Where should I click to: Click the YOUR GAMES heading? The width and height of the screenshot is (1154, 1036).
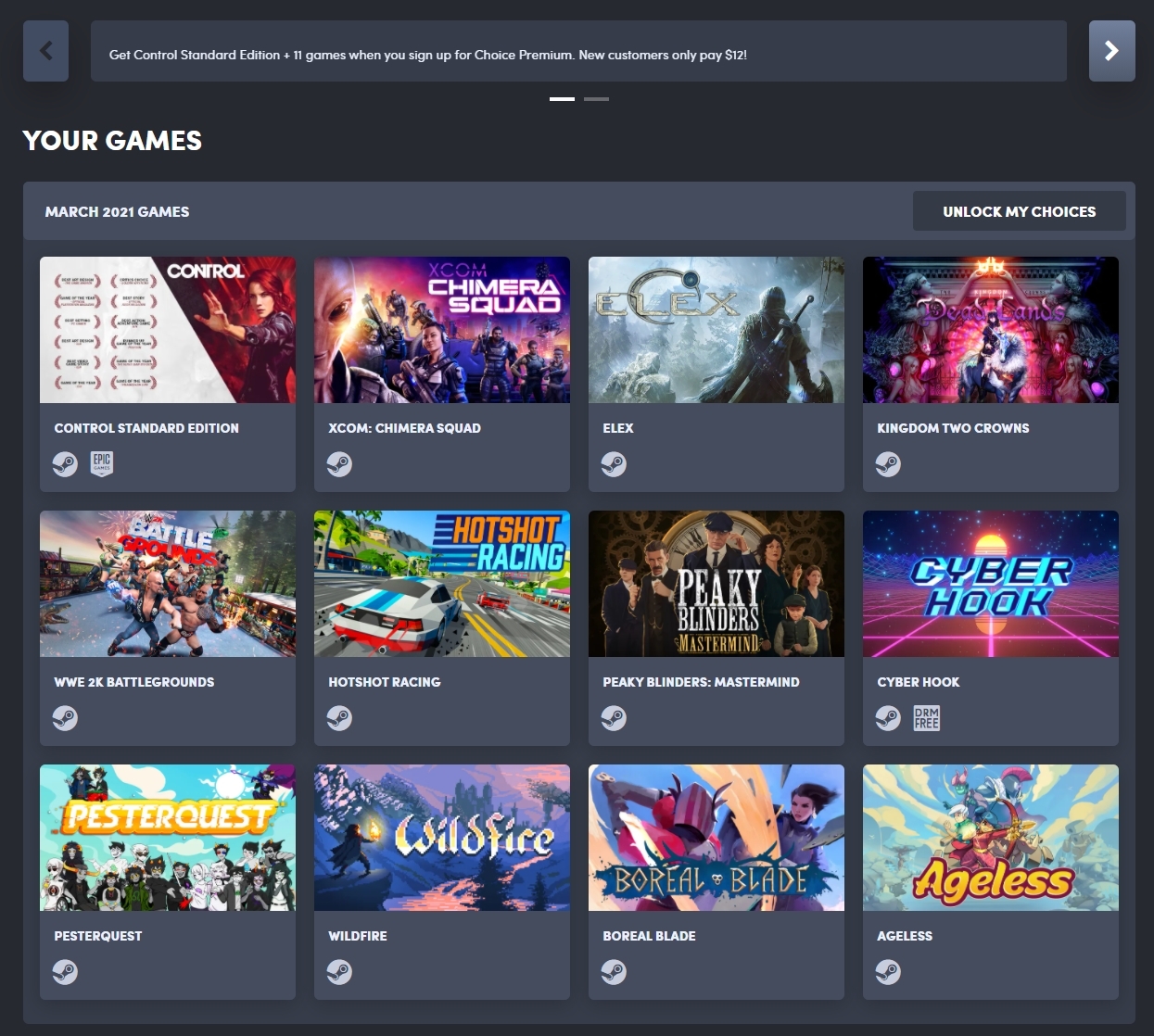(112, 141)
